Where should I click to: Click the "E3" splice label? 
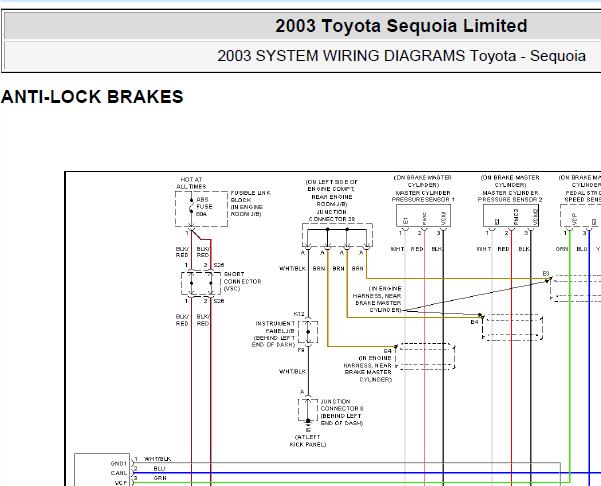546,273
